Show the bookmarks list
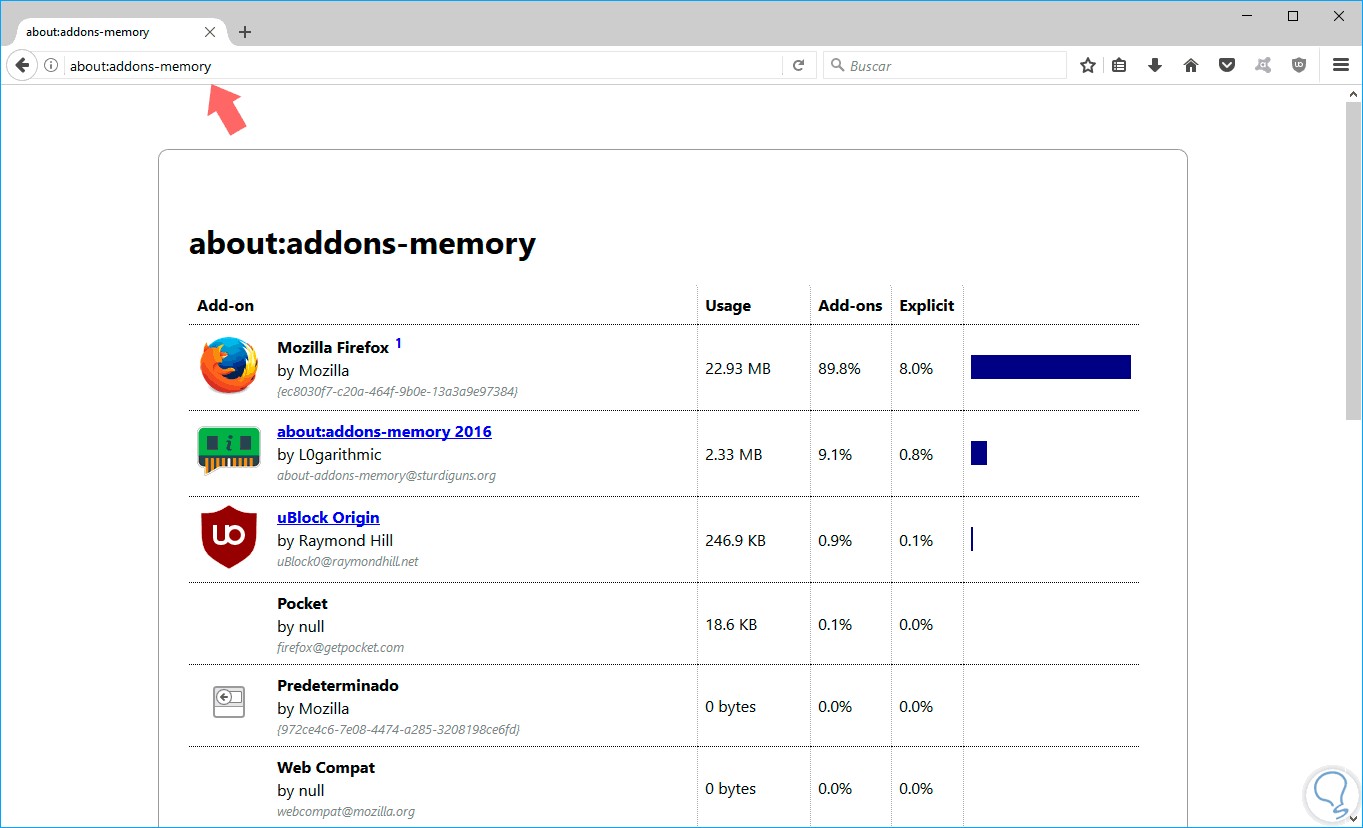Screen dimensions: 1363x828 (x=1119, y=66)
